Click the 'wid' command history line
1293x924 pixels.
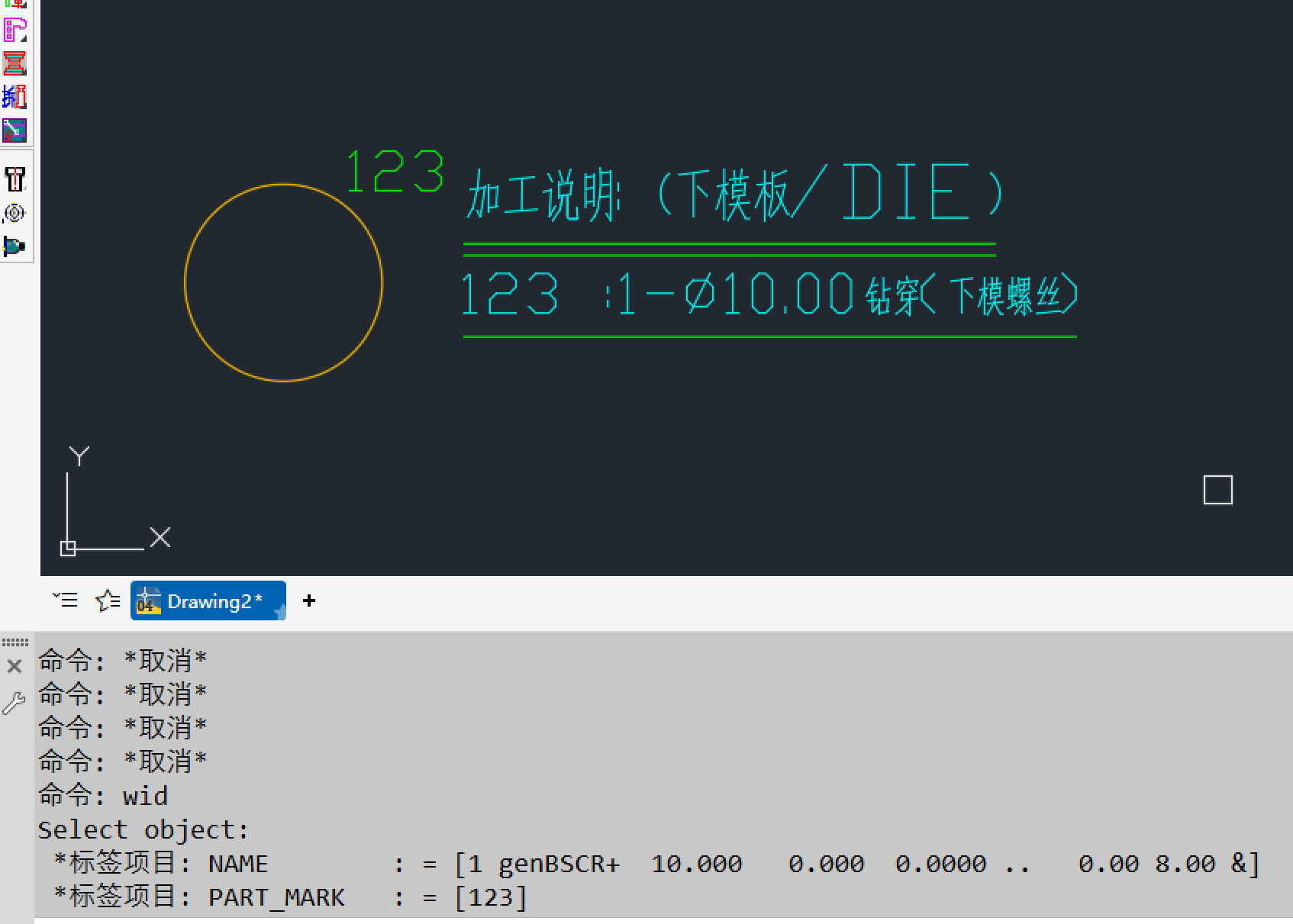[103, 796]
